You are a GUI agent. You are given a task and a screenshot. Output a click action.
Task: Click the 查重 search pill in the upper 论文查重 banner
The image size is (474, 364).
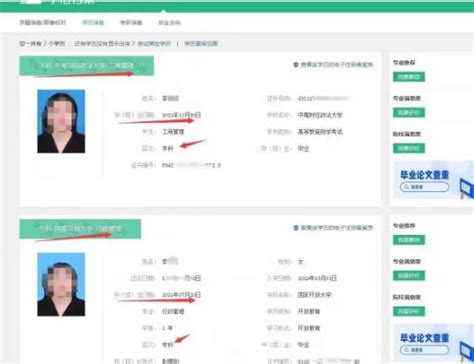(x=424, y=187)
